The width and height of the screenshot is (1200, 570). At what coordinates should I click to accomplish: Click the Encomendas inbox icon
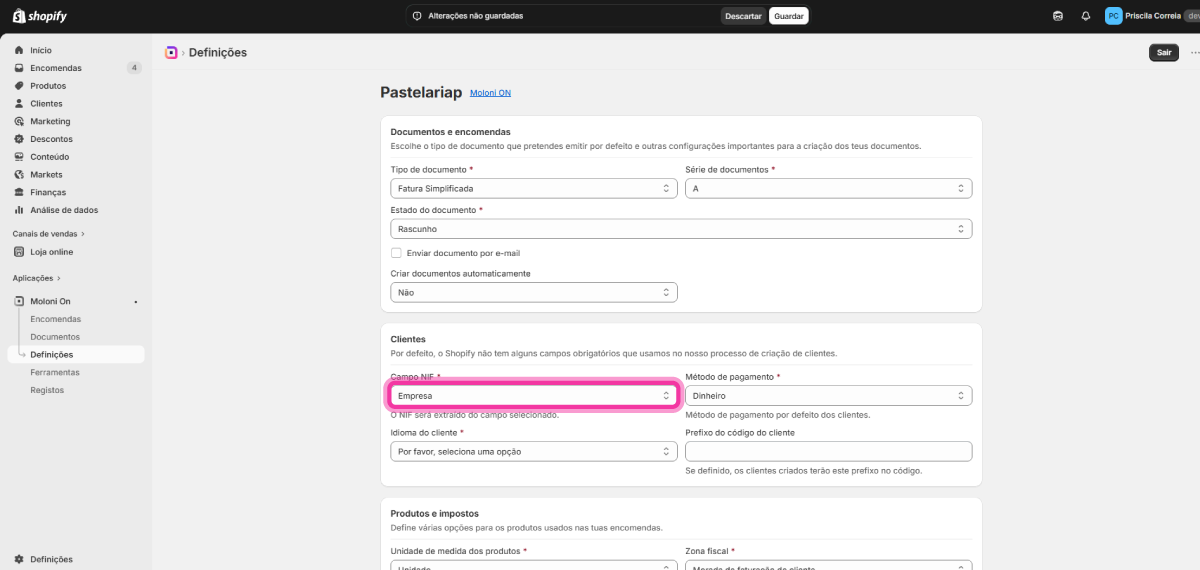coord(19,68)
